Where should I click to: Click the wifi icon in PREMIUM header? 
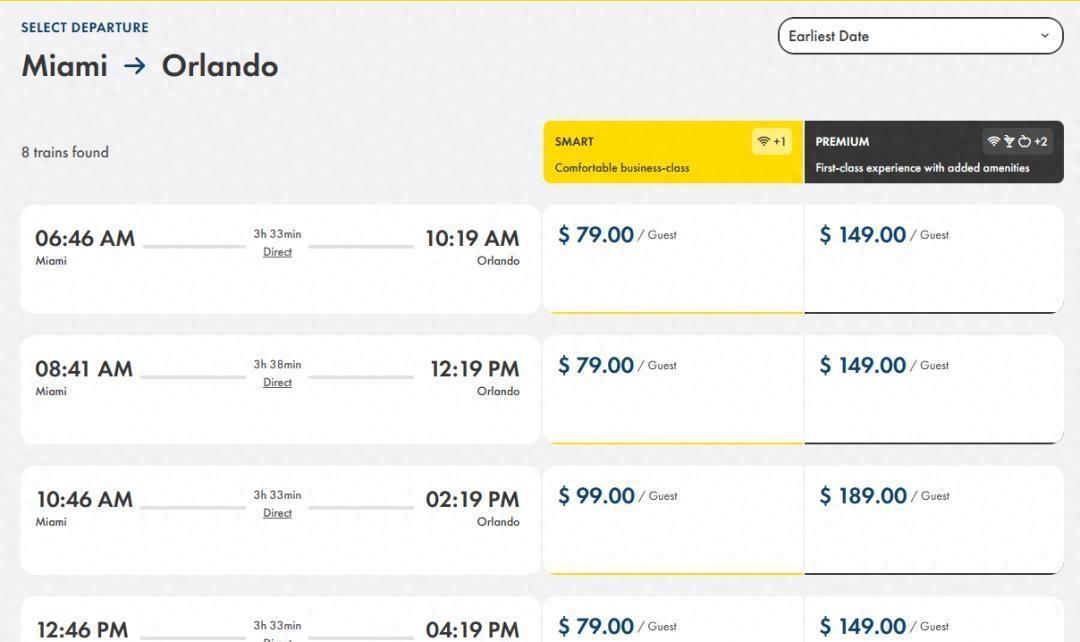pos(993,141)
